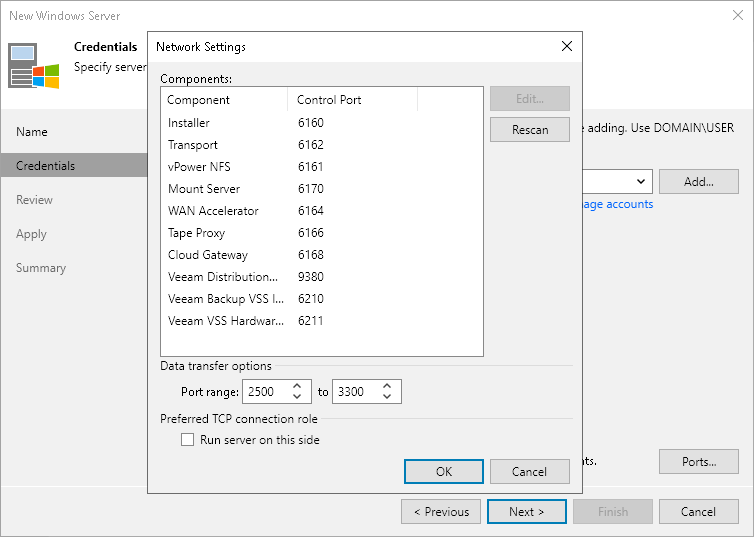Select the Tape Proxy component row
754x537 pixels.
(x=322, y=233)
